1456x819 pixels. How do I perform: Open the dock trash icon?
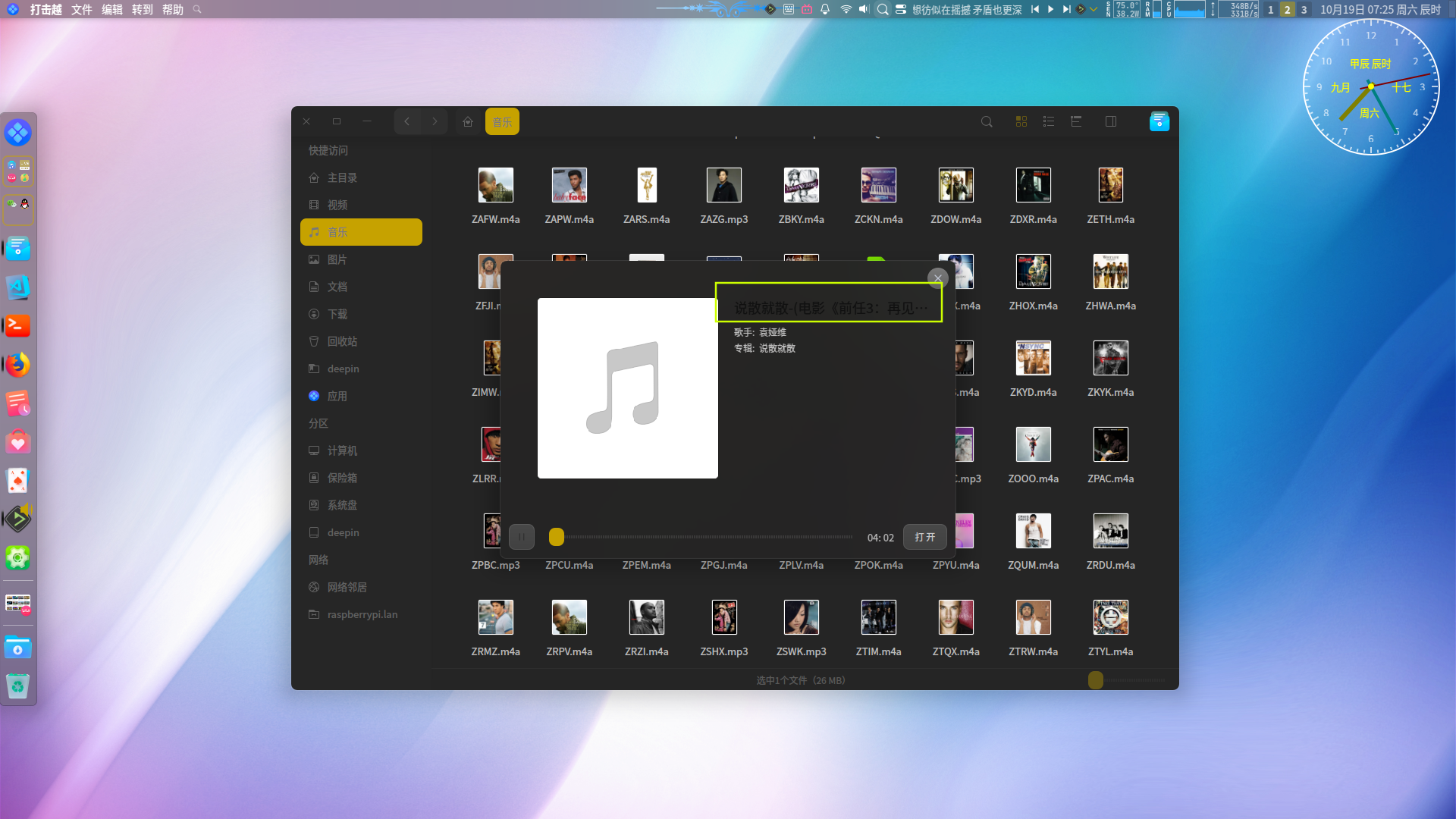point(18,686)
